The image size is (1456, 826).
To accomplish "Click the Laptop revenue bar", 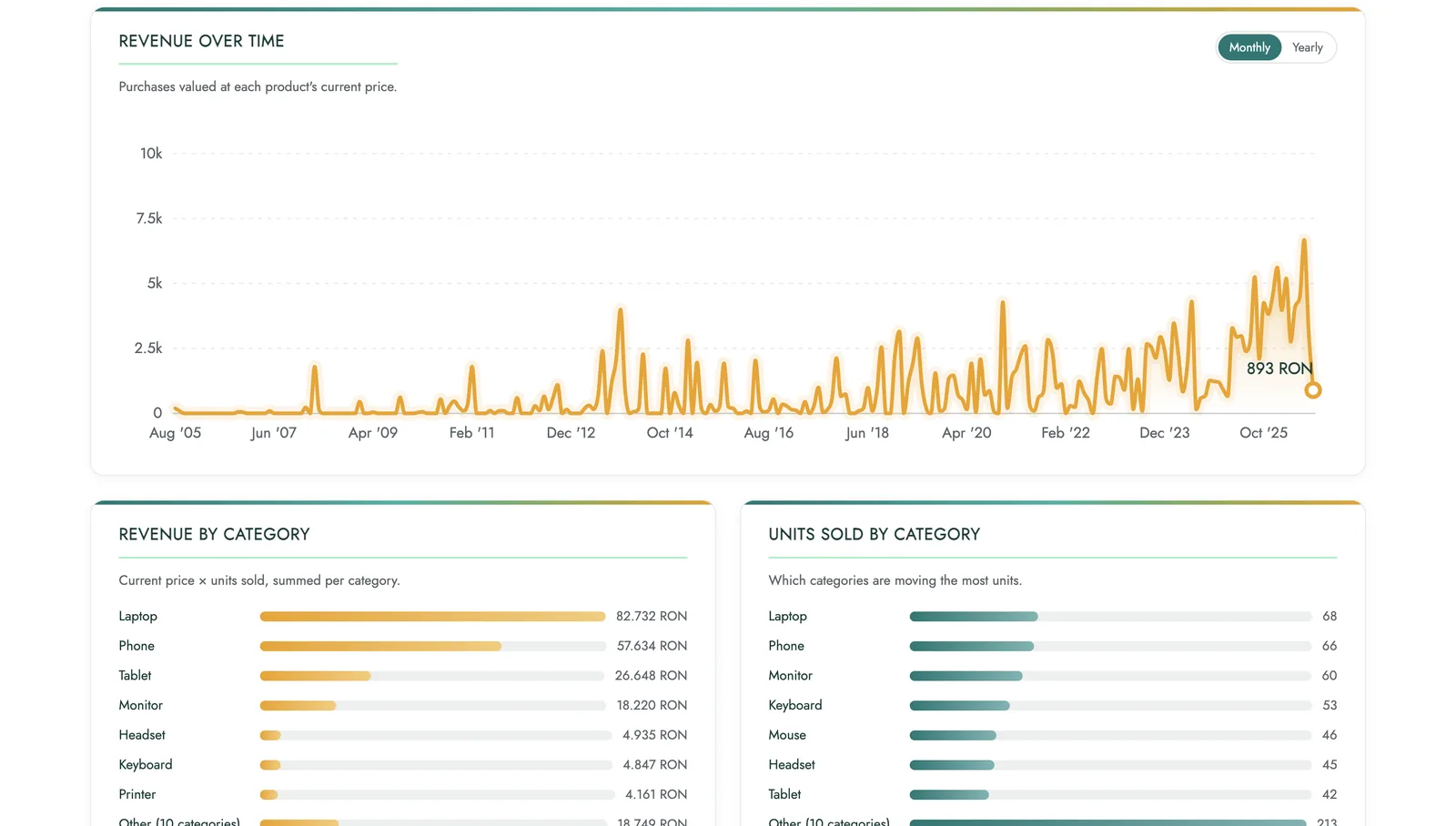I will (432, 617).
